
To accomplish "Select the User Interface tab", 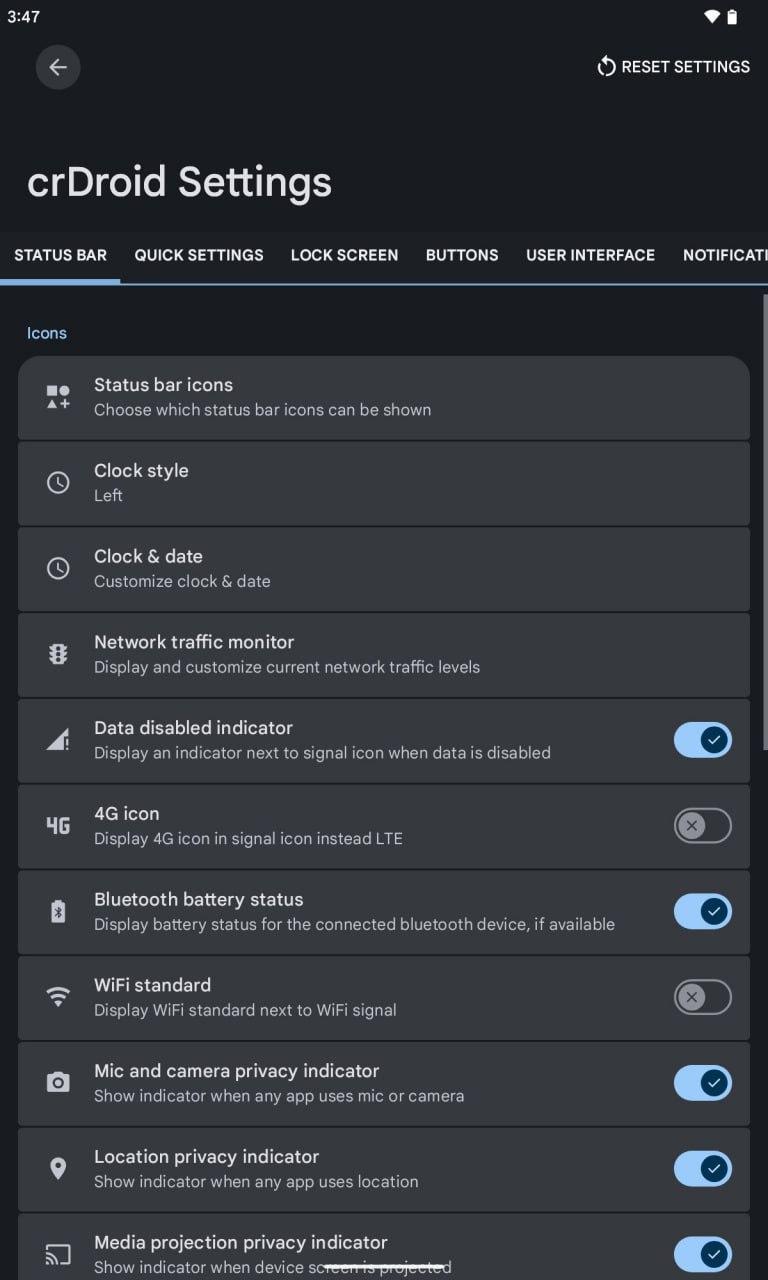I will tap(590, 255).
